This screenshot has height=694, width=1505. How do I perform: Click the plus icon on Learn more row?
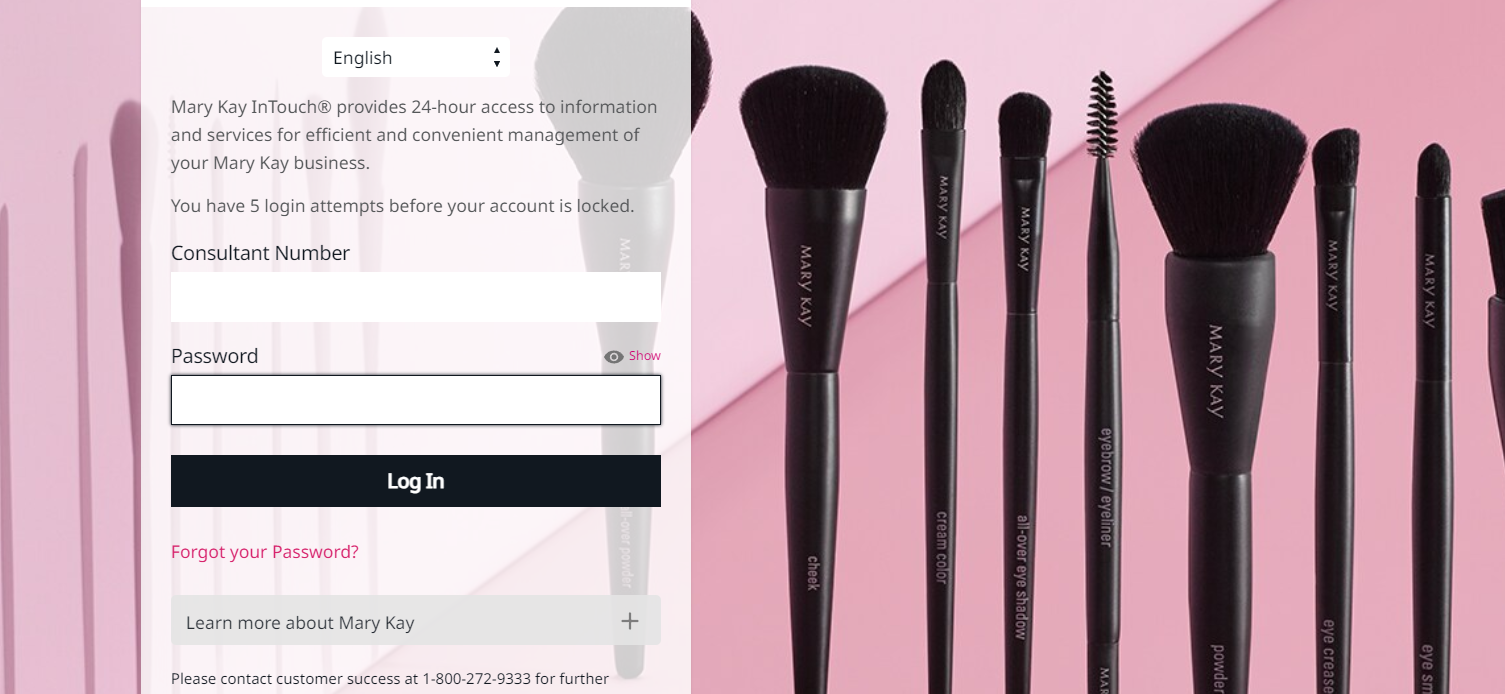pos(630,621)
